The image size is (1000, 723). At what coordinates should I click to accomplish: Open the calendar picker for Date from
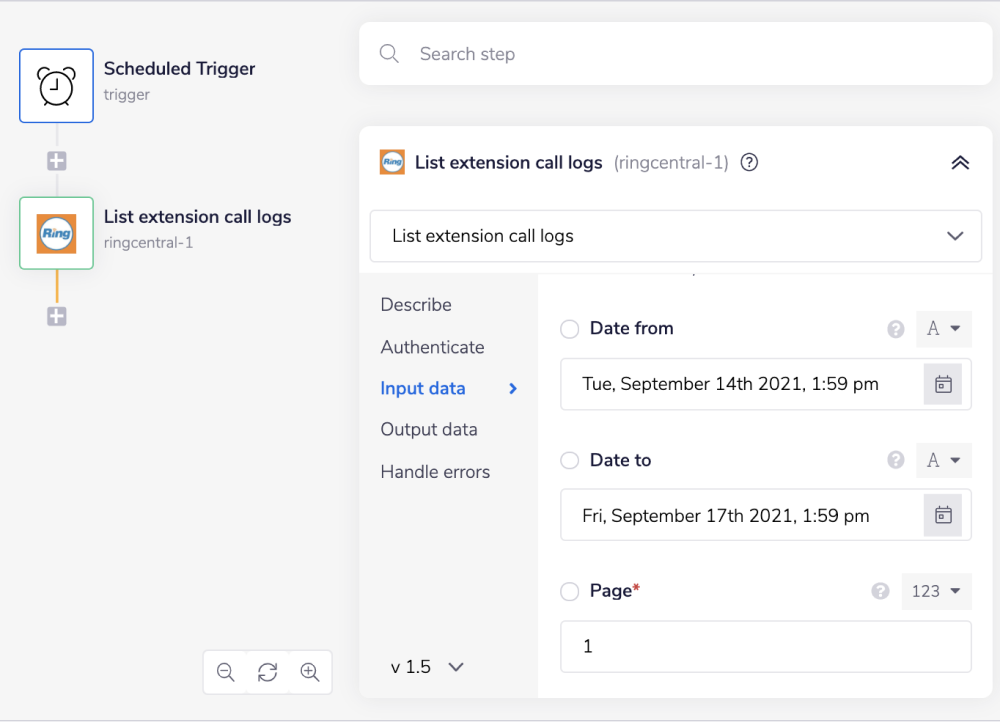(x=943, y=384)
